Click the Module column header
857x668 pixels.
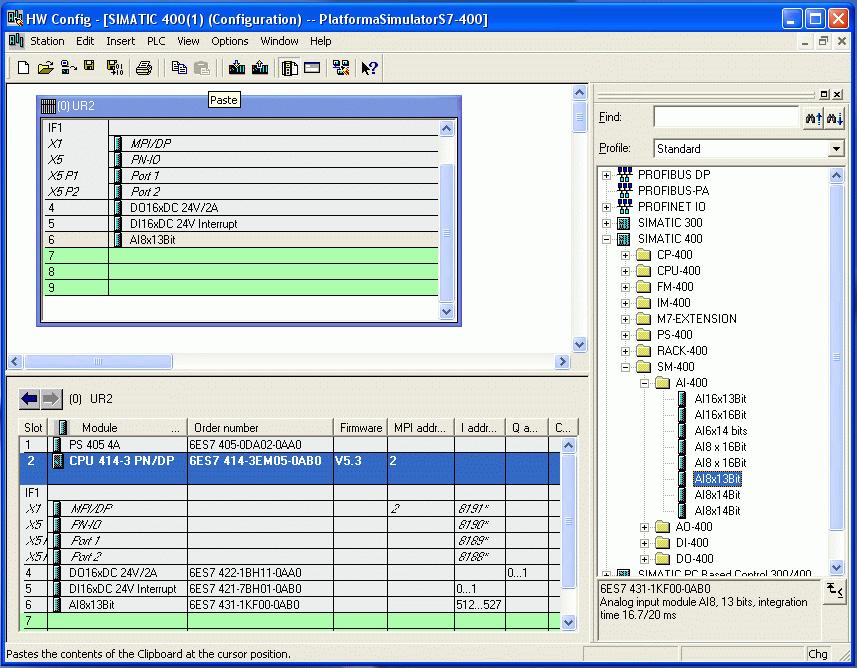[118, 427]
